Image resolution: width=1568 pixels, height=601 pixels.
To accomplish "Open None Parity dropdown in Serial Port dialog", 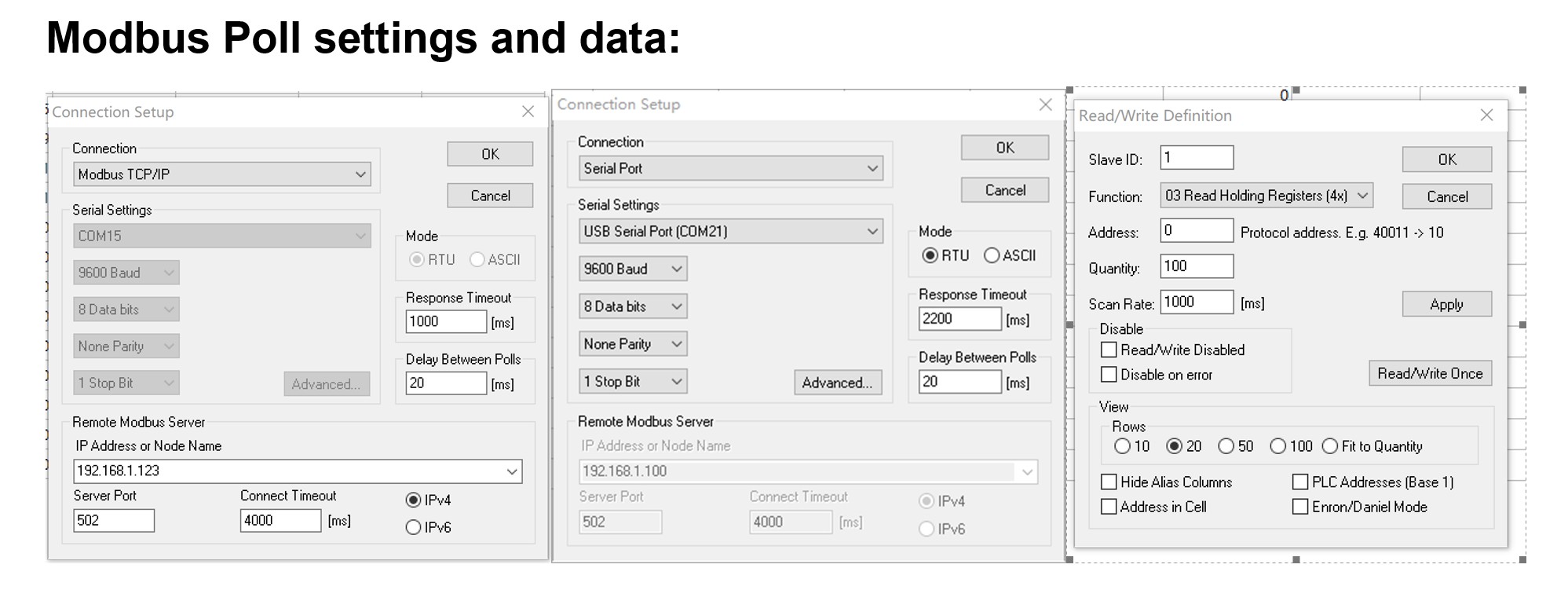I will (x=633, y=344).
